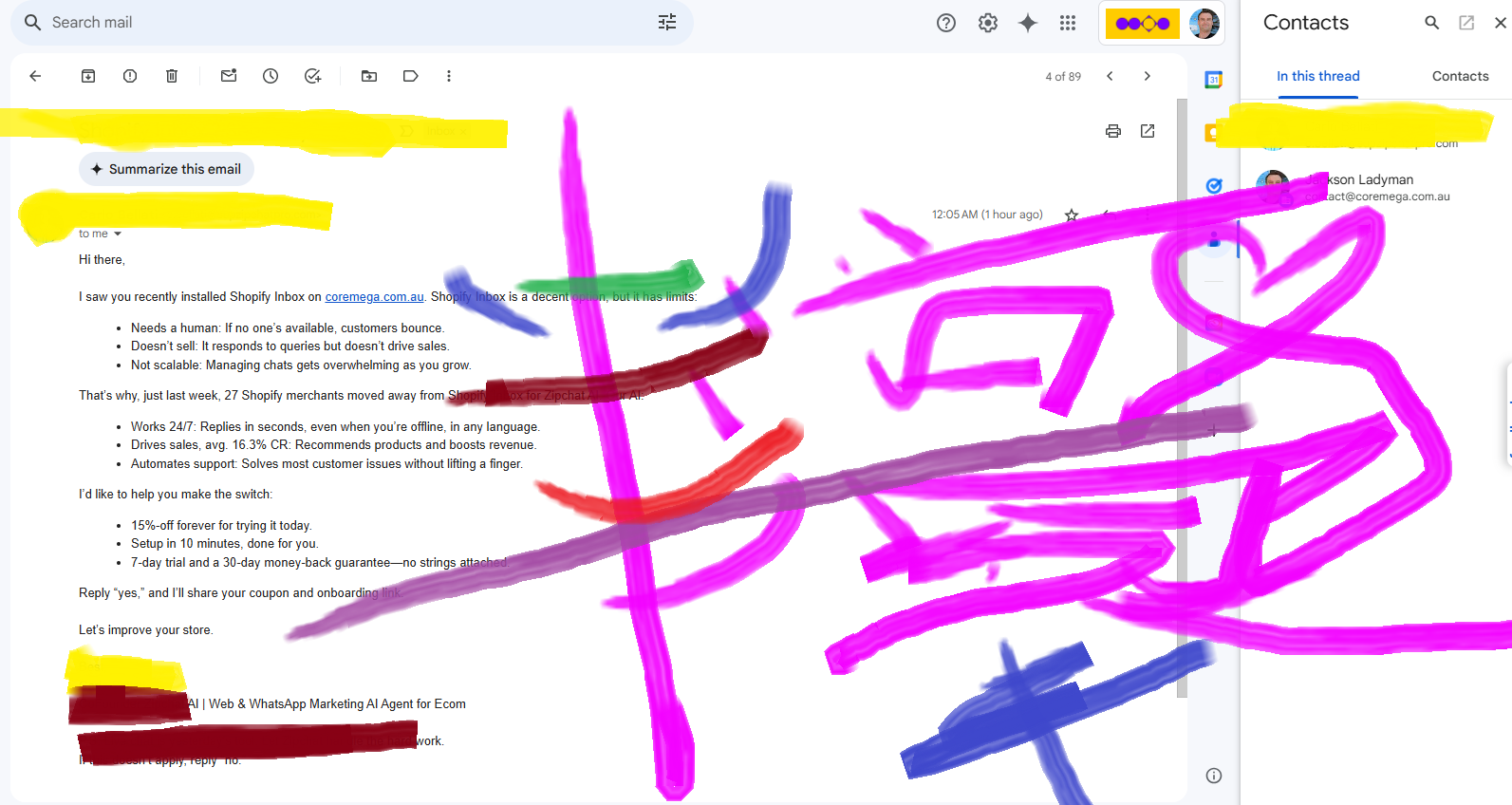Click the info icon at the side panel bottom
Viewport: 1512px width, 805px height.
point(1213,776)
